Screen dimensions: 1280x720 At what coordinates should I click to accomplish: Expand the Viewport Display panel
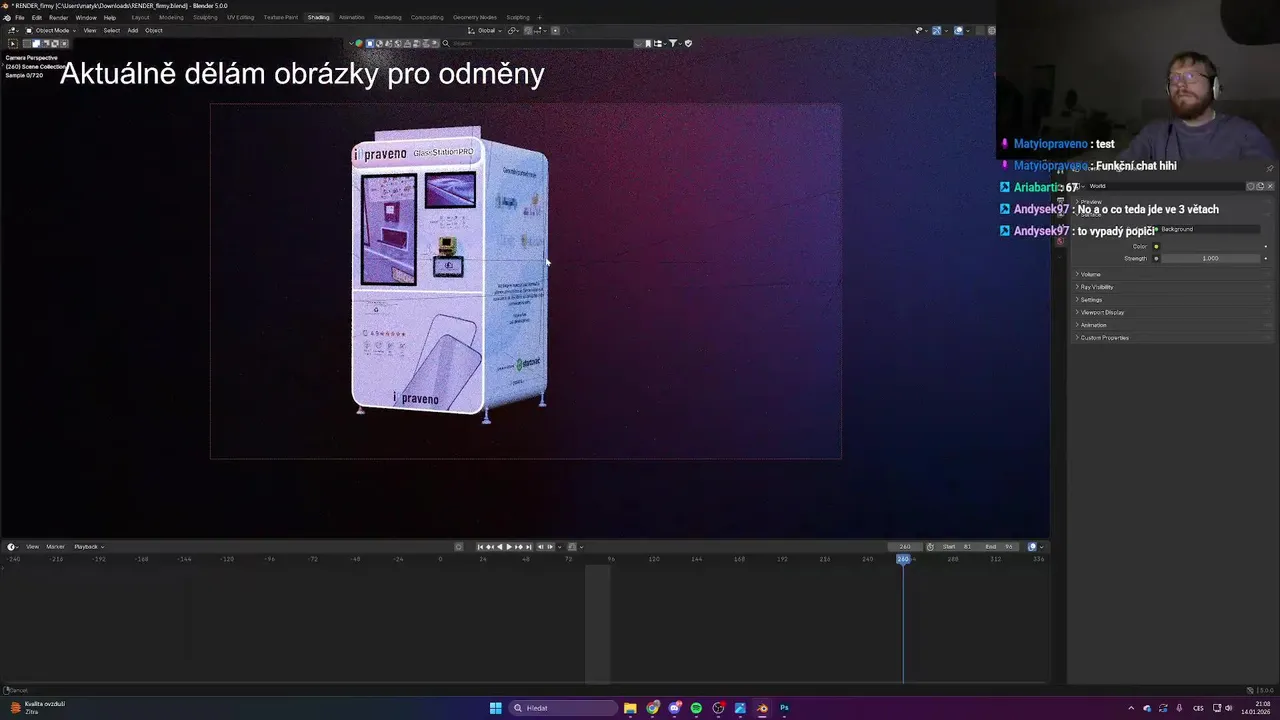pos(1102,312)
